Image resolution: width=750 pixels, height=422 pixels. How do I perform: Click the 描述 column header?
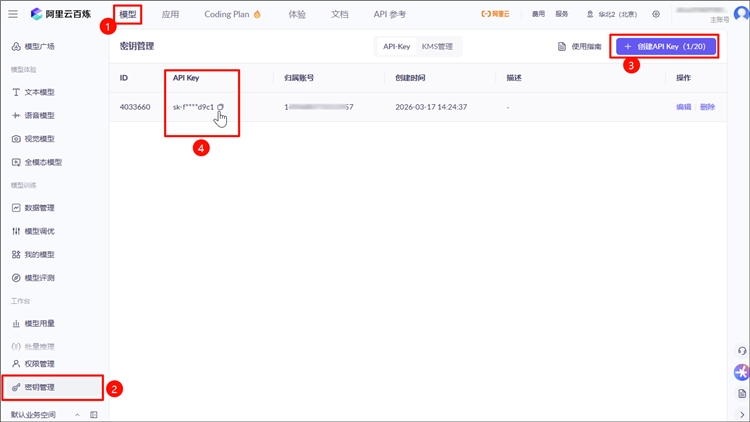click(514, 78)
